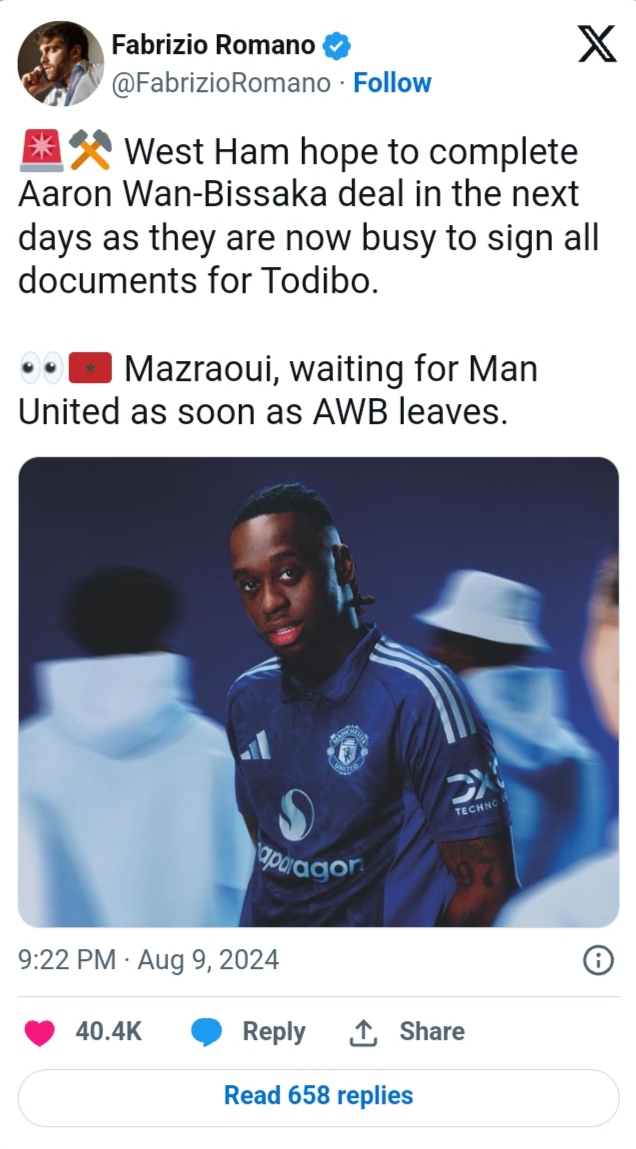This screenshot has width=636, height=1149.
Task: Open the tweet timestamp 9:22 PM Aug 9, 2024
Action: pyautogui.click(x=149, y=960)
